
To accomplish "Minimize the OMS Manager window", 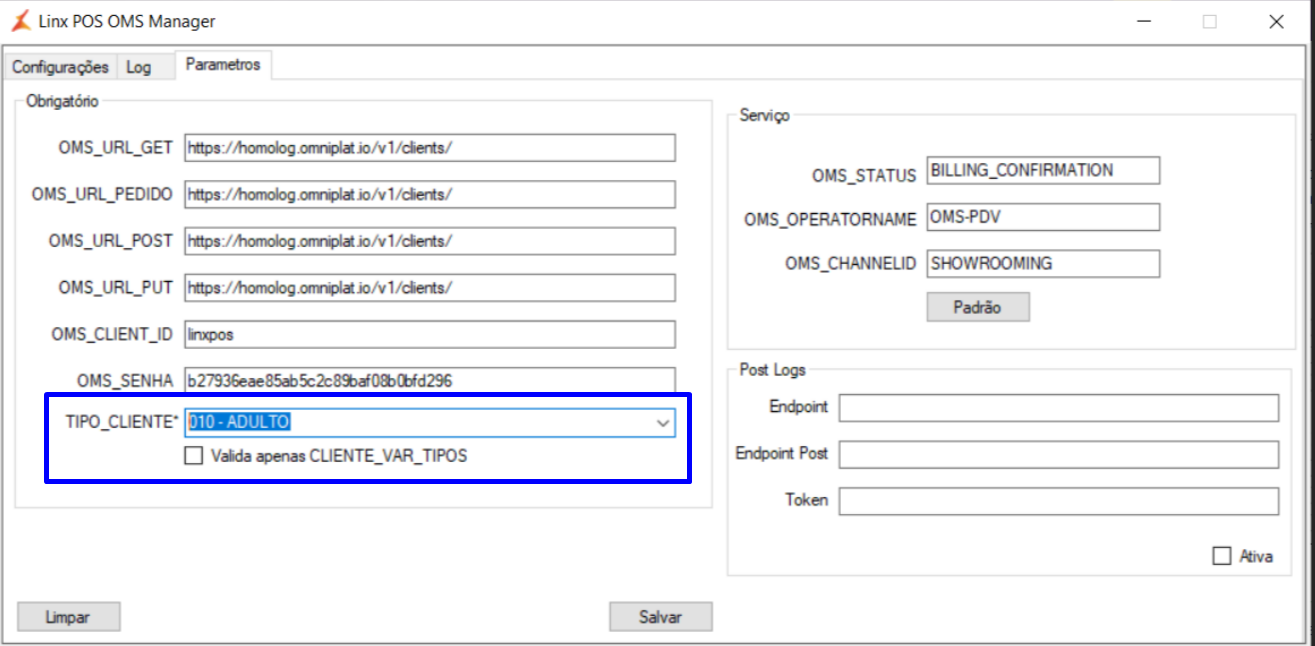I will click(x=1143, y=21).
